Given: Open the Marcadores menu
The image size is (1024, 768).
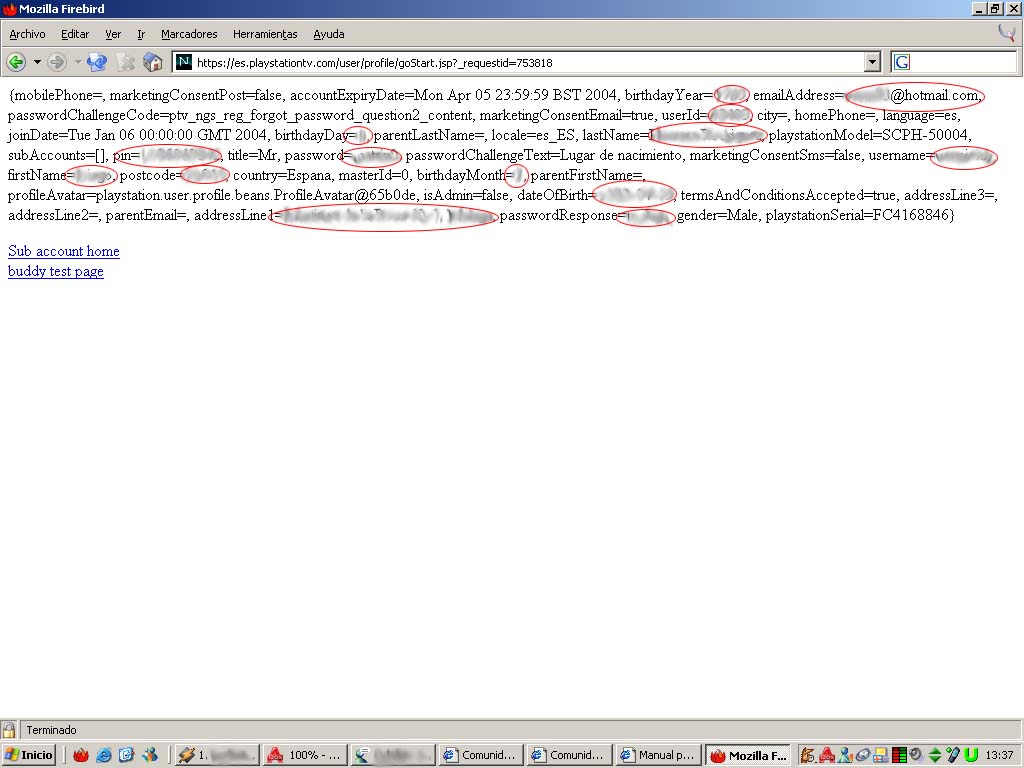Looking at the screenshot, I should (189, 34).
